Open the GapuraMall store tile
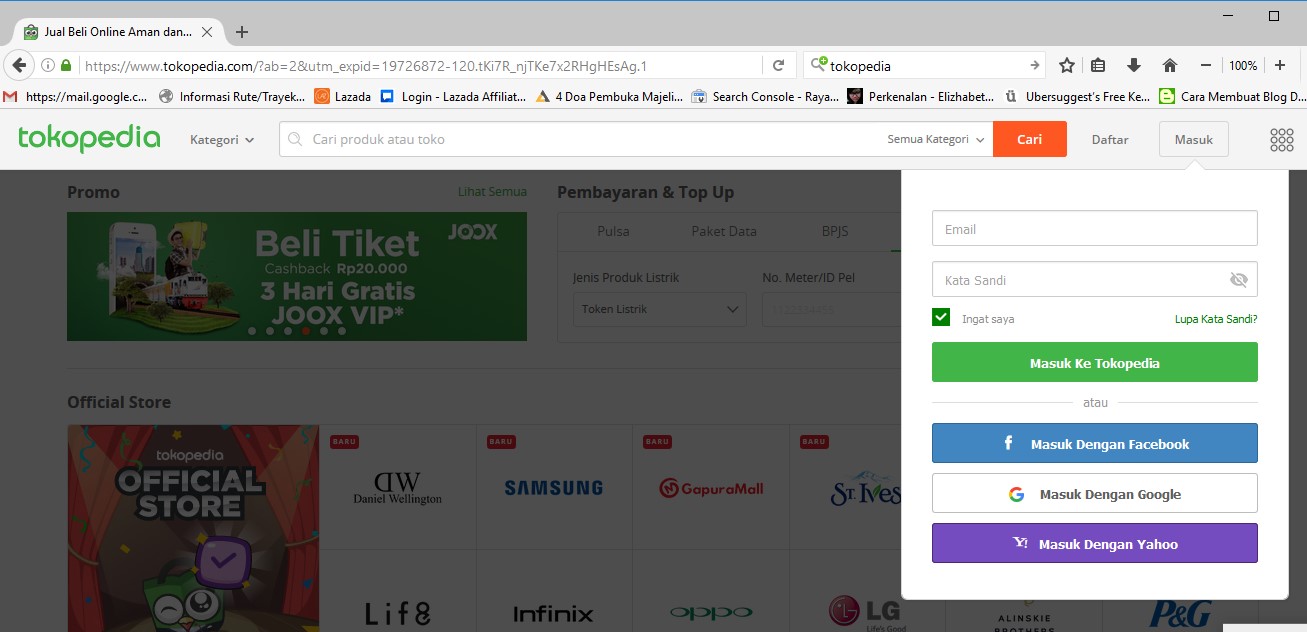The height and width of the screenshot is (632, 1307). [x=711, y=487]
